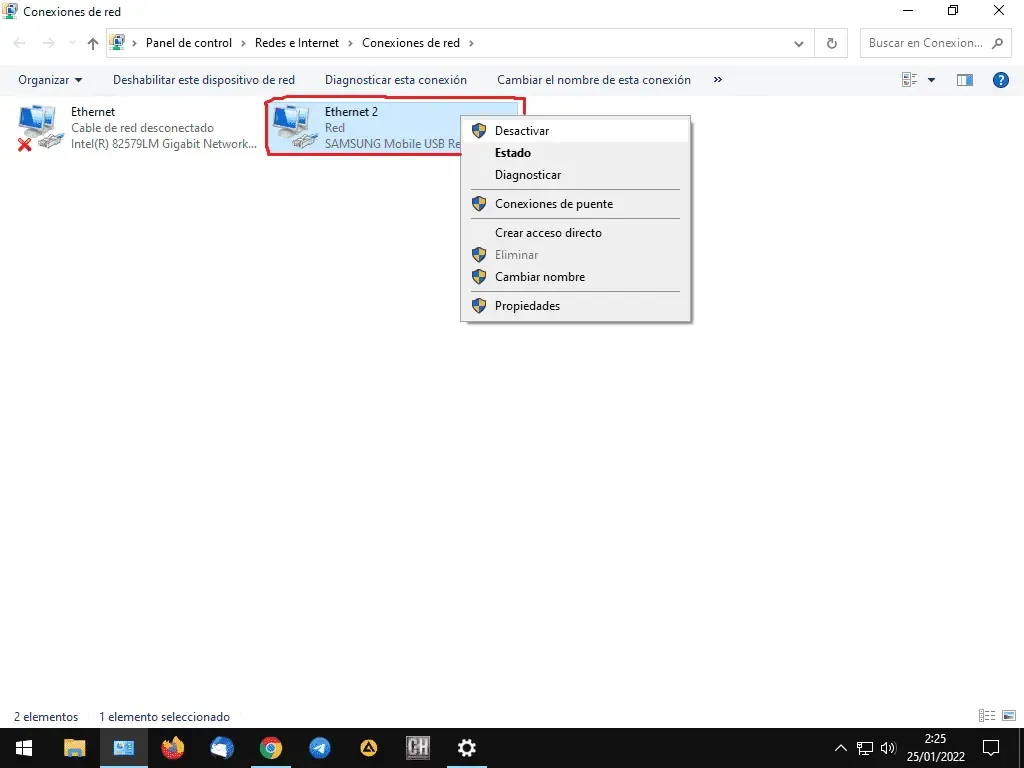
Task: Refresh the Conexiones de red folder
Action: click(831, 43)
